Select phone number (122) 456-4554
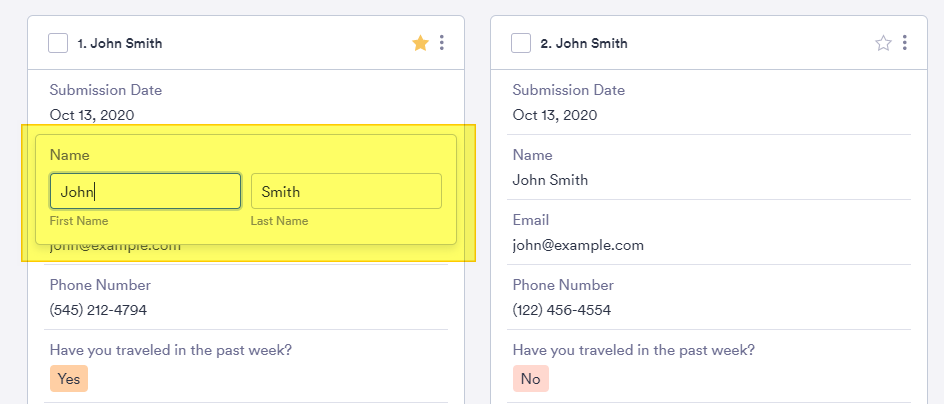Image resolution: width=944 pixels, height=404 pixels. point(561,310)
